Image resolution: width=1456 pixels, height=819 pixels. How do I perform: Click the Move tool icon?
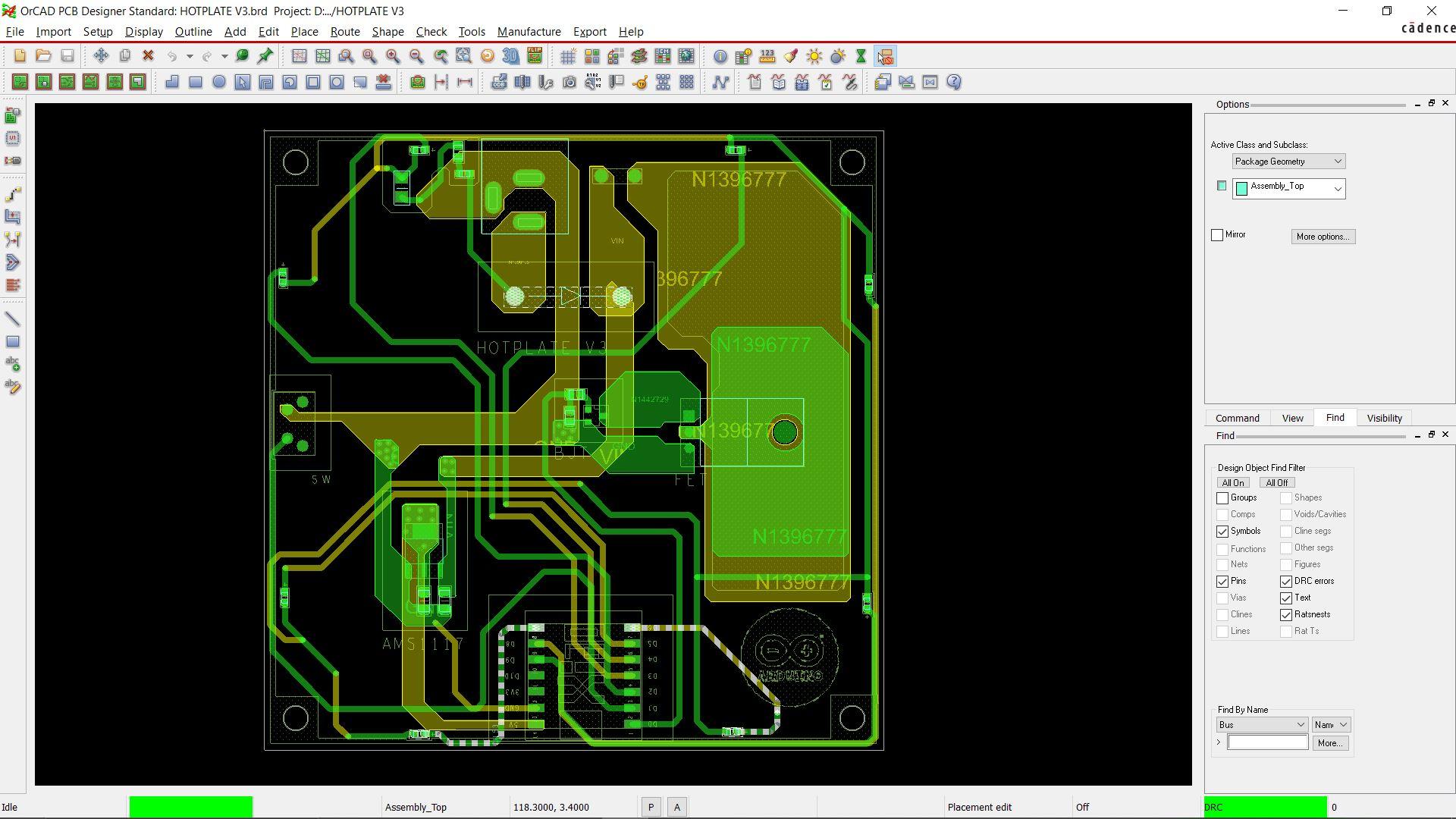click(x=101, y=56)
